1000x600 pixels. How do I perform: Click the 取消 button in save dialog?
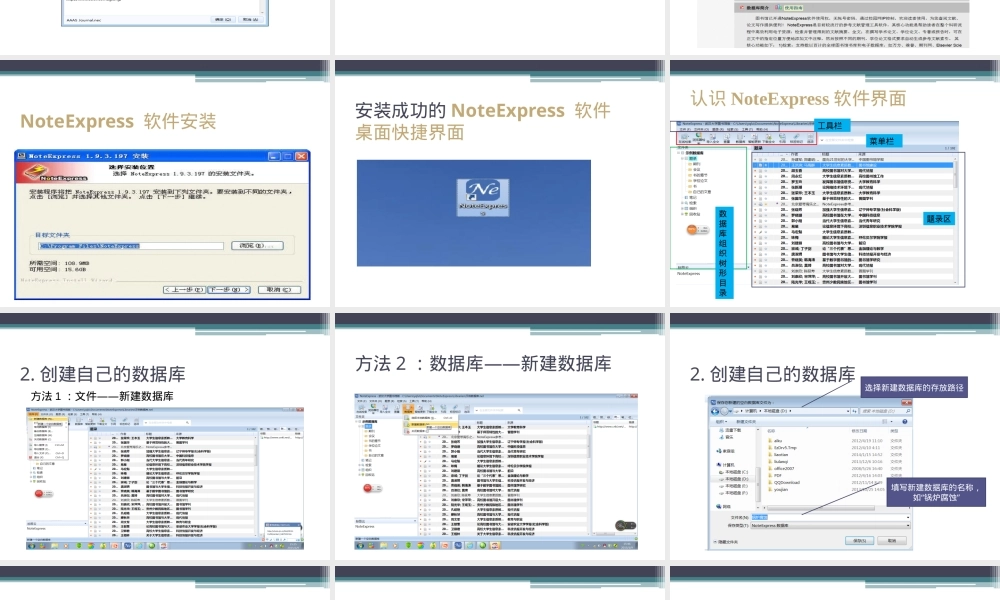pos(892,540)
